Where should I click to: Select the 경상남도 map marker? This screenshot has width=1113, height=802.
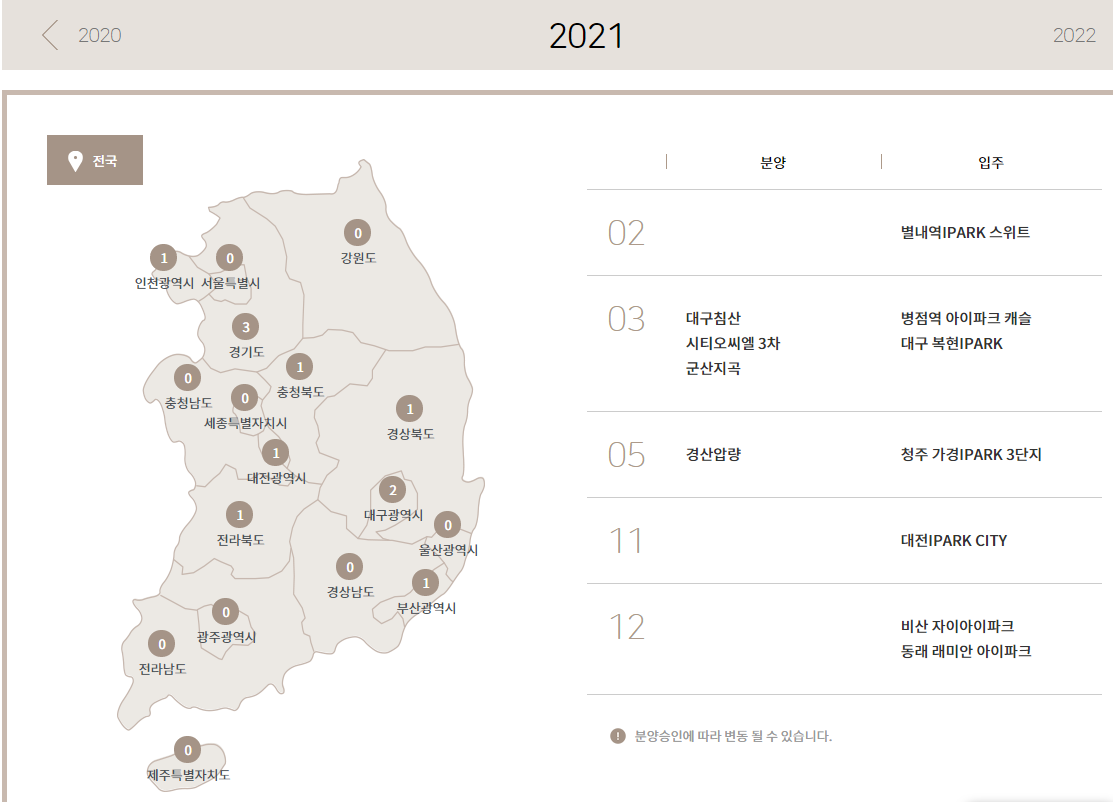coord(349,566)
